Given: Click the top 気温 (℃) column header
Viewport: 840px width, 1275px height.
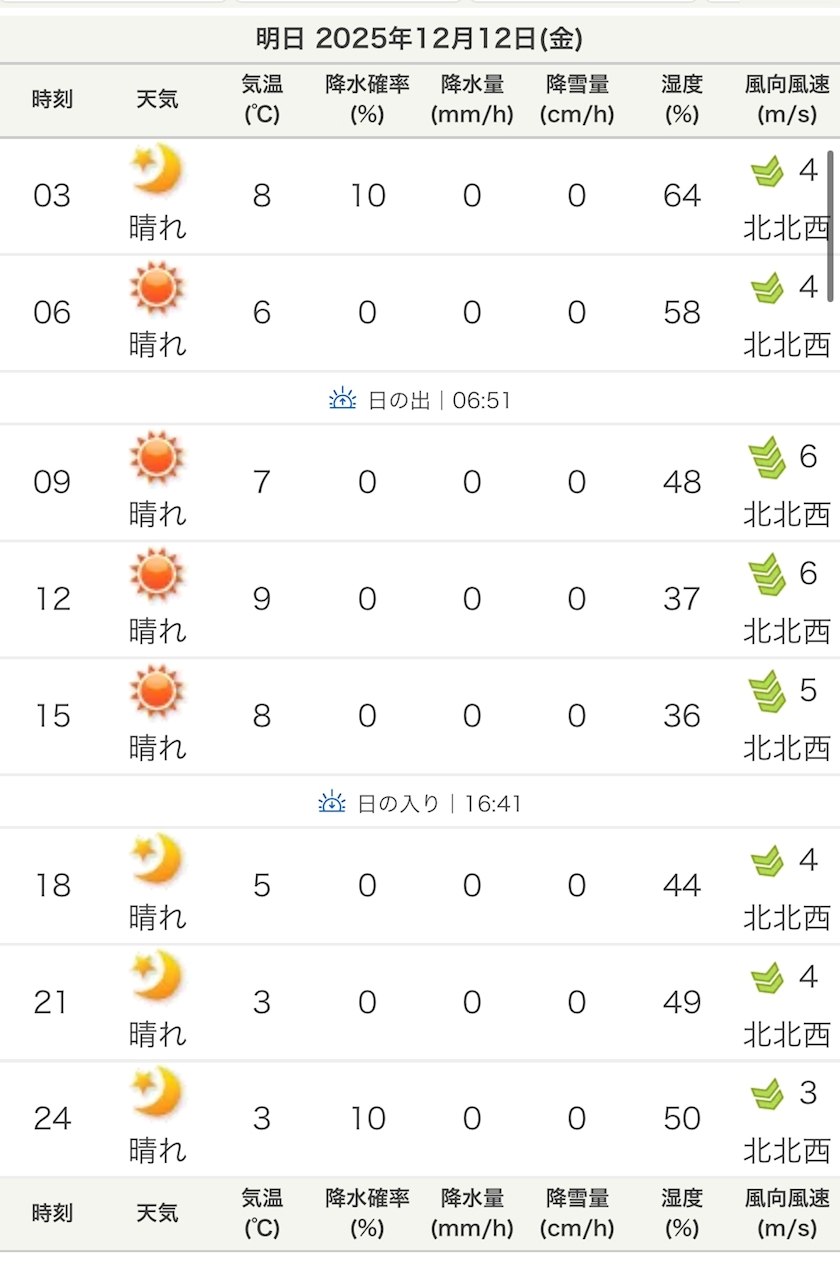Looking at the screenshot, I should point(262,99).
